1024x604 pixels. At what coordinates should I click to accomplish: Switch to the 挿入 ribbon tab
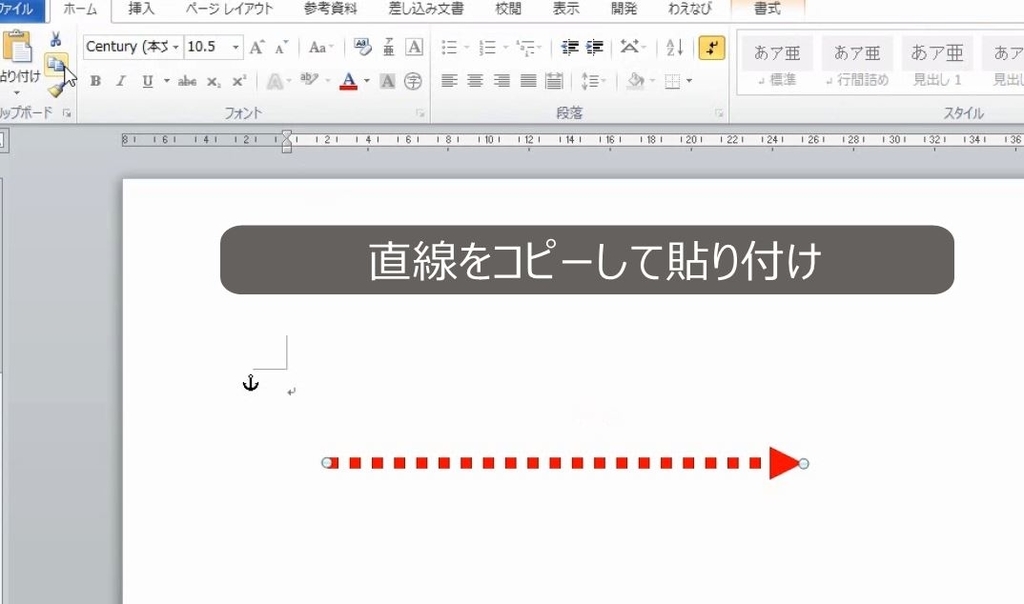140,9
